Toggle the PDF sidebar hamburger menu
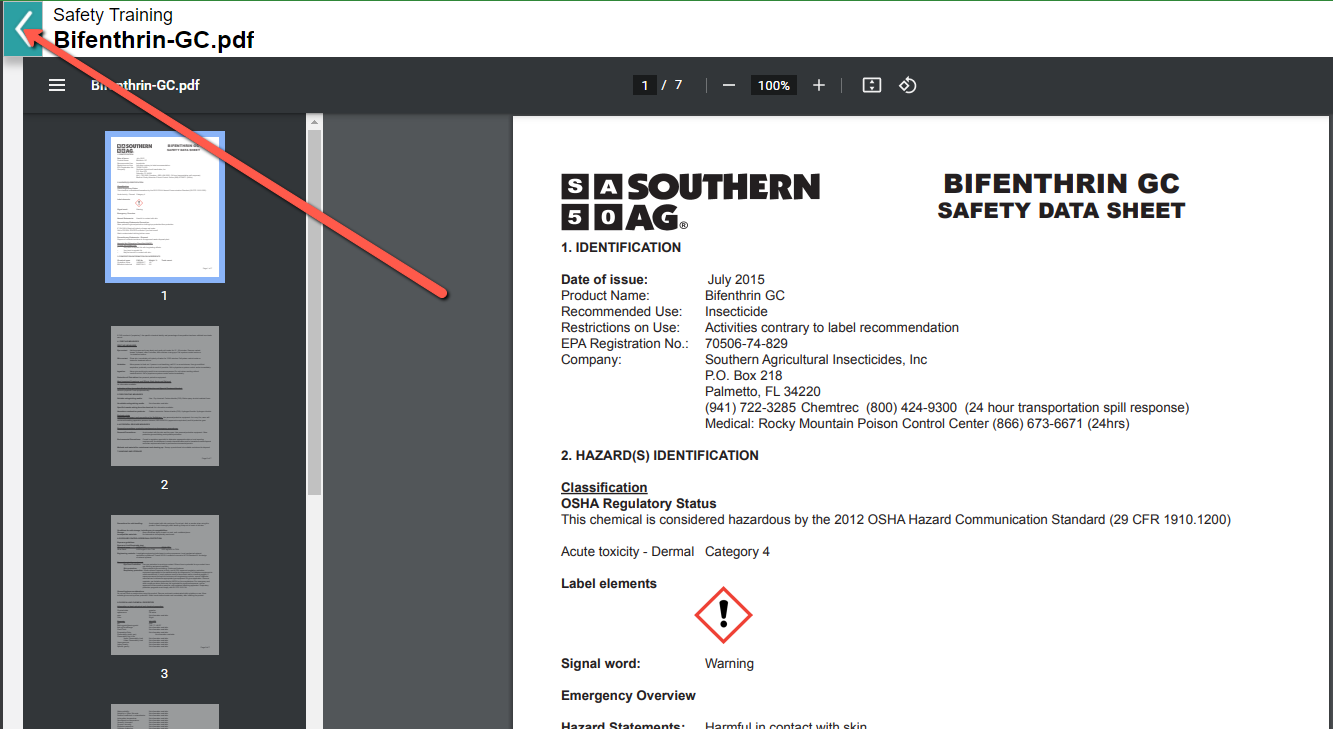This screenshot has width=1333, height=729. 57,85
